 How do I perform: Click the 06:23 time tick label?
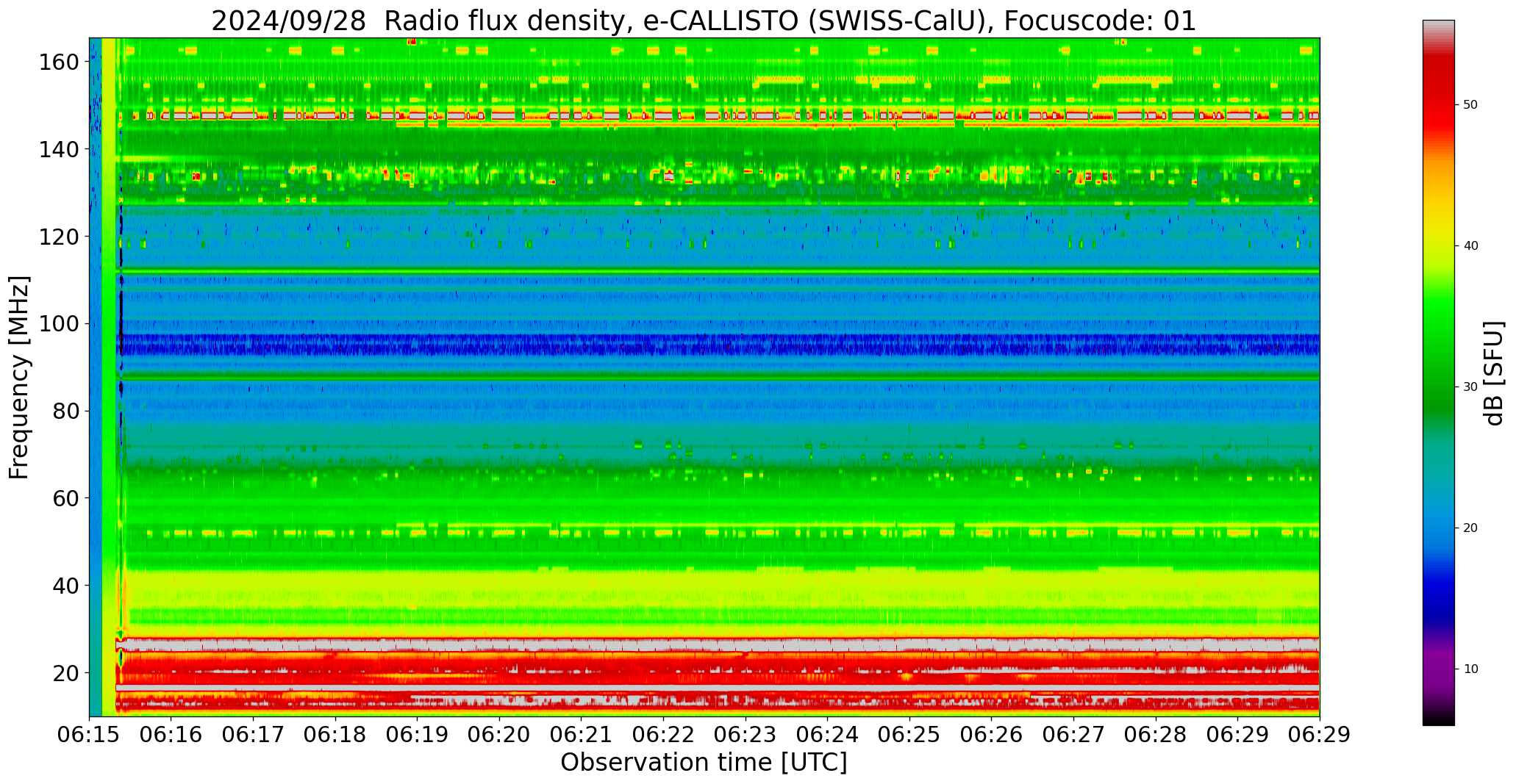tap(746, 736)
